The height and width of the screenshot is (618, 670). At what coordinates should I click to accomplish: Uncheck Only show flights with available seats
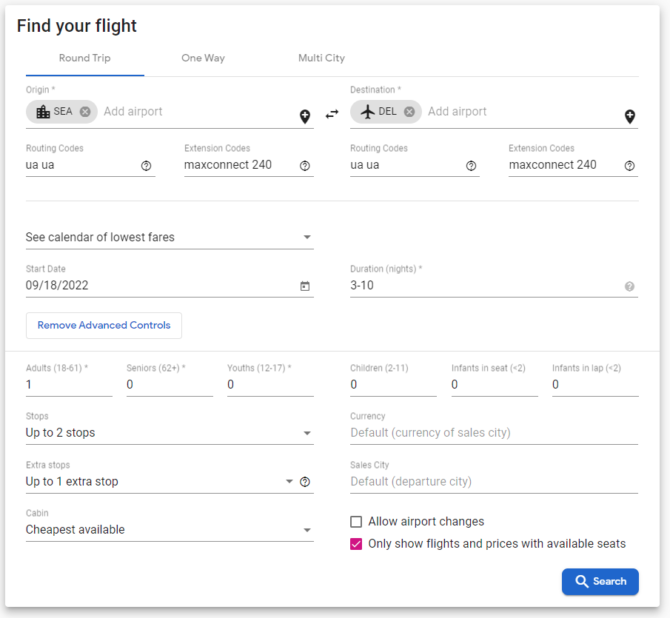356,544
